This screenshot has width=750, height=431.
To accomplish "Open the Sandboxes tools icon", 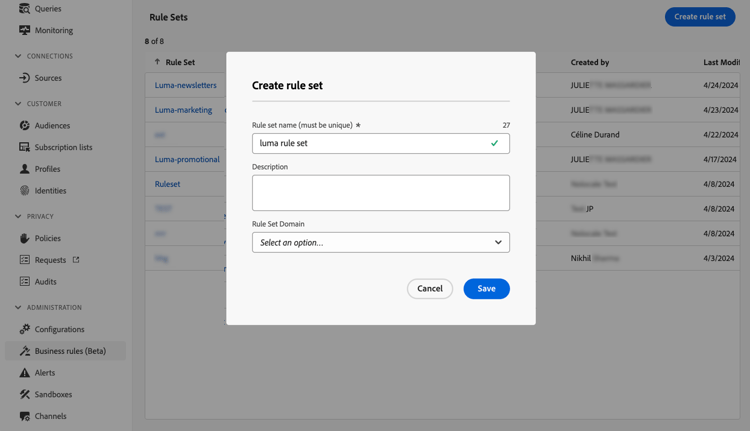I will pos(25,394).
